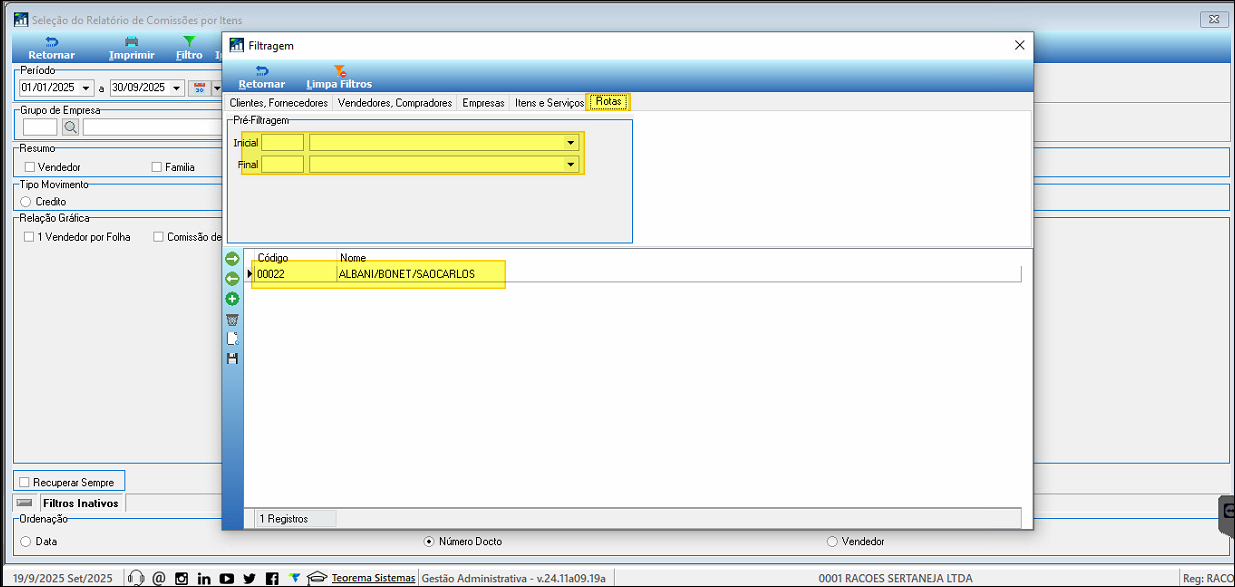Image resolution: width=1235 pixels, height=587 pixels.
Task: Expand the Inicial route dropdown
Action: 570,143
